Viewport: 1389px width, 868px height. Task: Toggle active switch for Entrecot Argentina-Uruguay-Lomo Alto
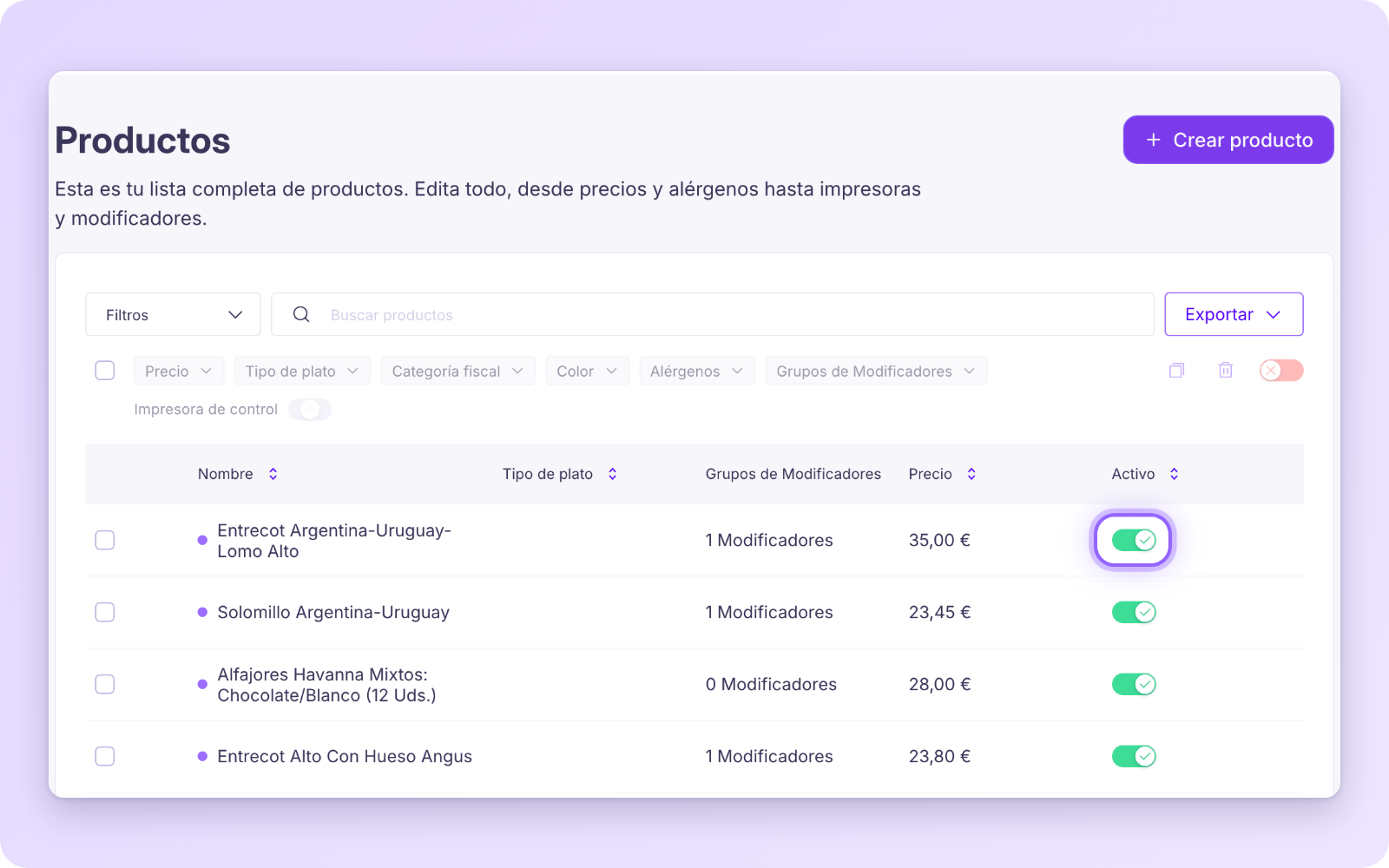[1133, 540]
